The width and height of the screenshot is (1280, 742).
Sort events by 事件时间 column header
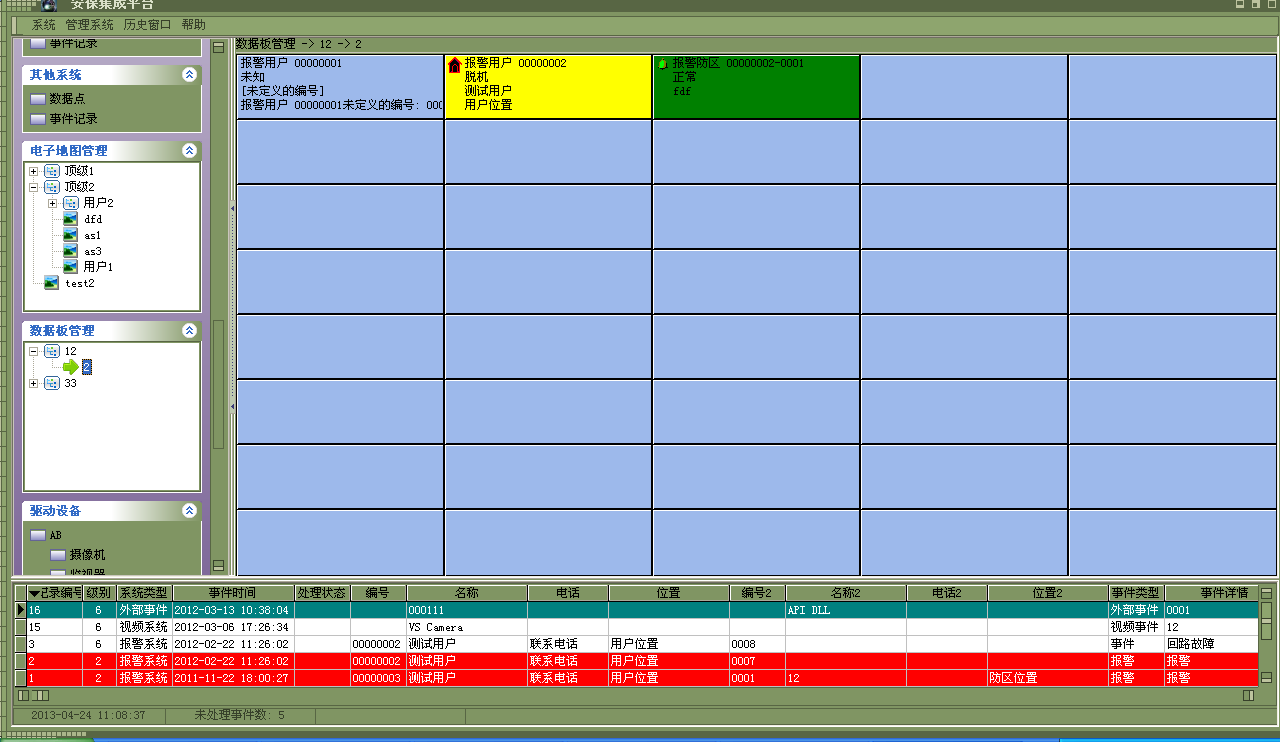tap(232, 593)
